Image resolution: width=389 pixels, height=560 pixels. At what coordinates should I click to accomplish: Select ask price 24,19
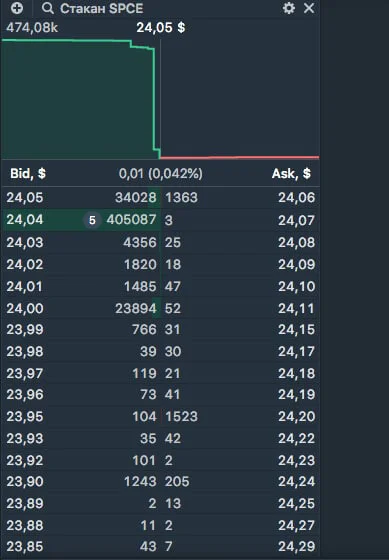296,395
